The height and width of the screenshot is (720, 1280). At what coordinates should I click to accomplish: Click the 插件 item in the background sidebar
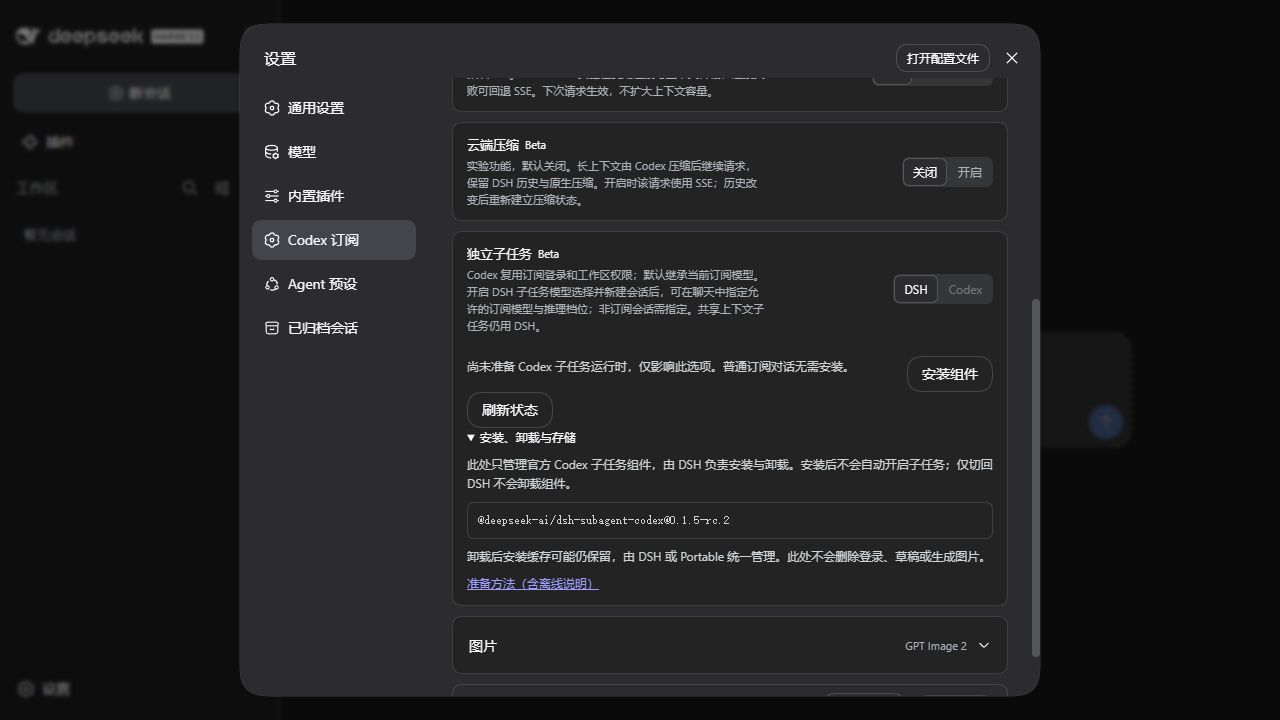pos(48,142)
